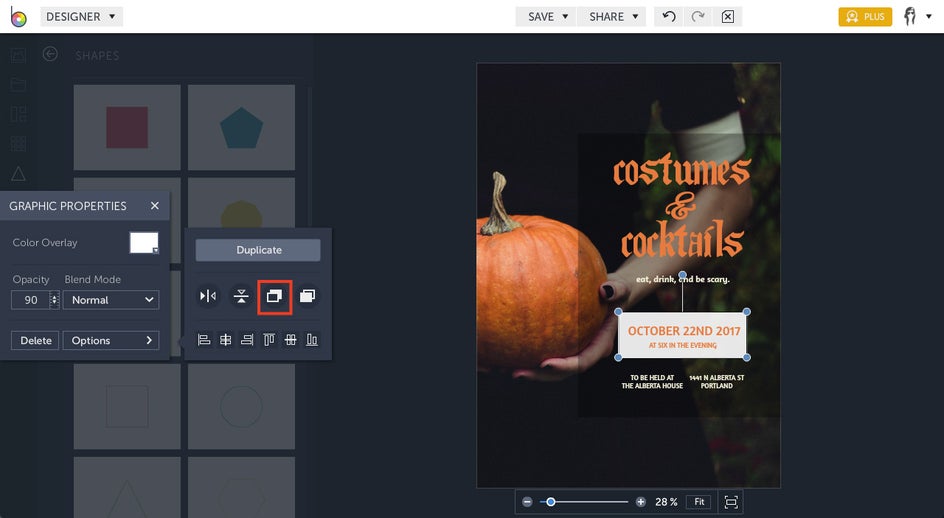Align selected graphic to top edge
944x518 pixels.
pyautogui.click(x=269, y=340)
